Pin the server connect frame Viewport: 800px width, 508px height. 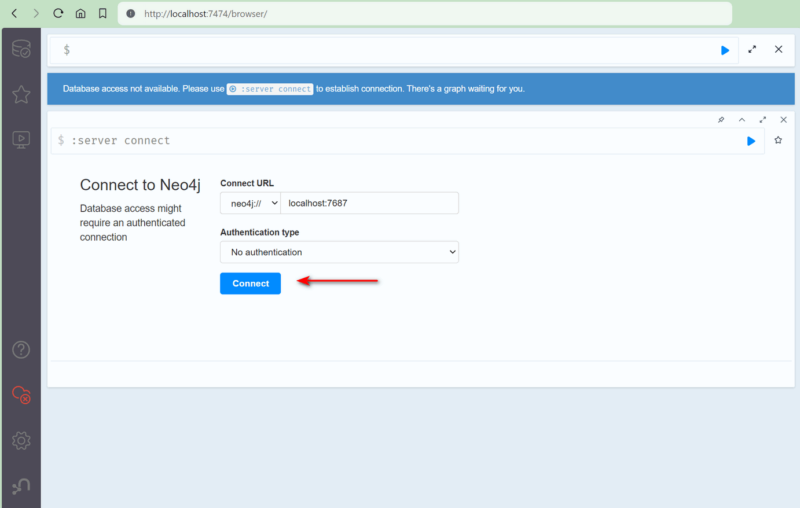tap(721, 120)
